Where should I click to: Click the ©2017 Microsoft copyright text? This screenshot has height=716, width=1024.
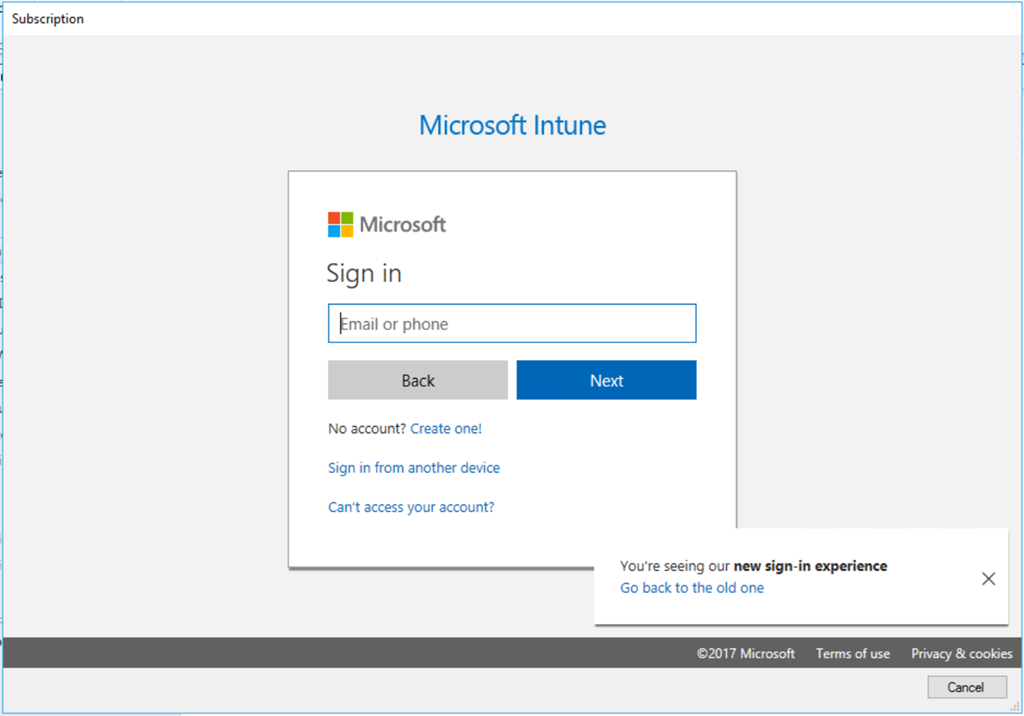[746, 654]
